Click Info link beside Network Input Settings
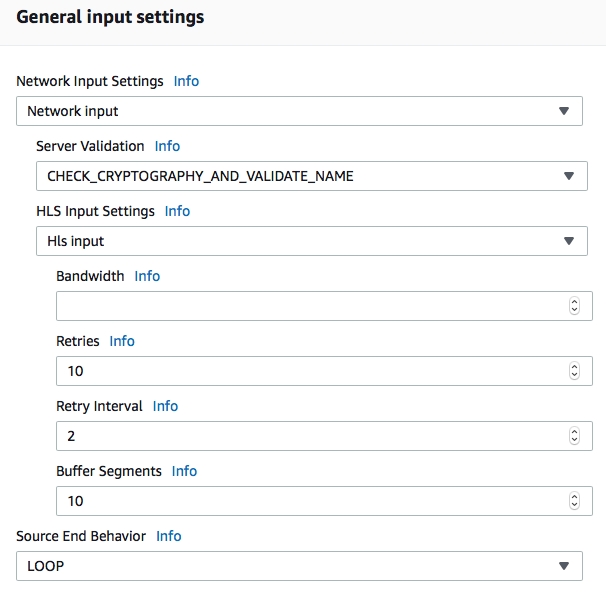Image resolution: width=606 pixels, height=592 pixels. tap(186, 81)
